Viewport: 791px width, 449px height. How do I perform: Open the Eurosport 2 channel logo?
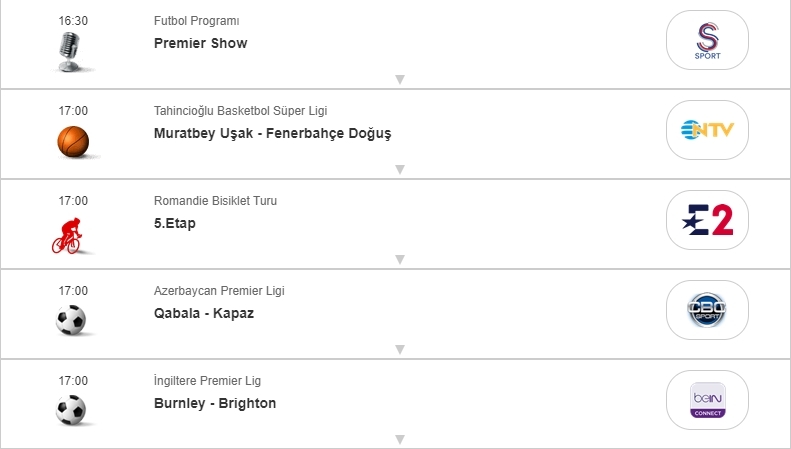pyautogui.click(x=707, y=220)
